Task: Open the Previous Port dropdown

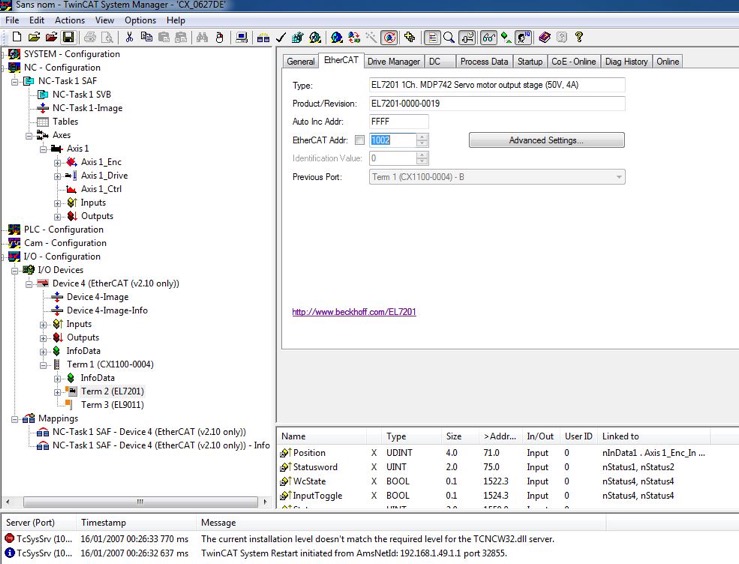Action: 619,177
